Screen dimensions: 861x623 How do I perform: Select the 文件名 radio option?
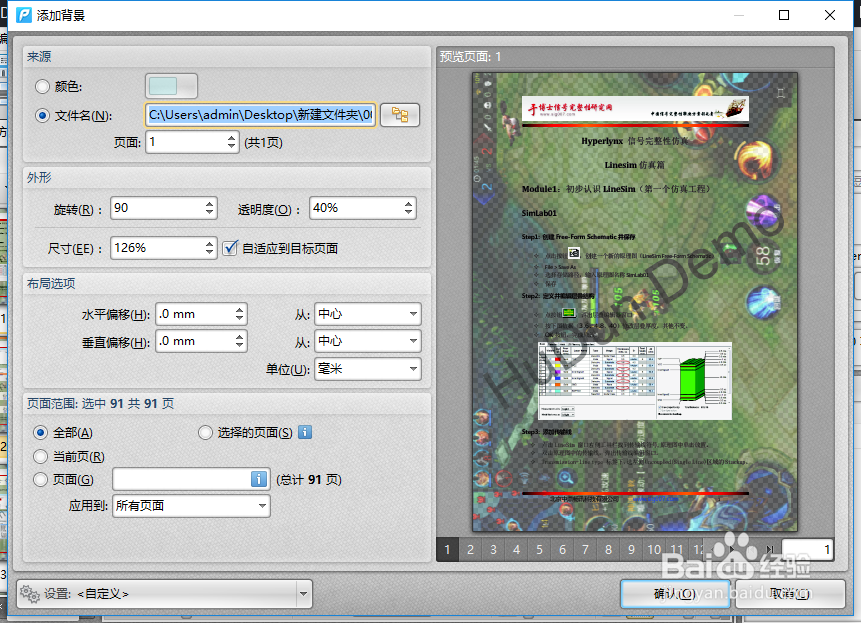pos(42,115)
